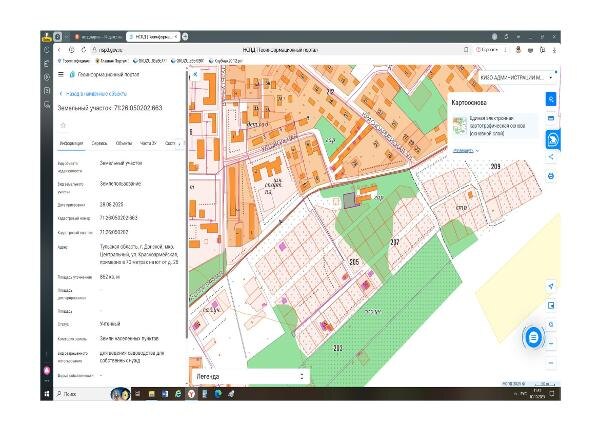Activate the blue search tool on the map toolbar
Screen dimensions: 600x424
(551, 99)
